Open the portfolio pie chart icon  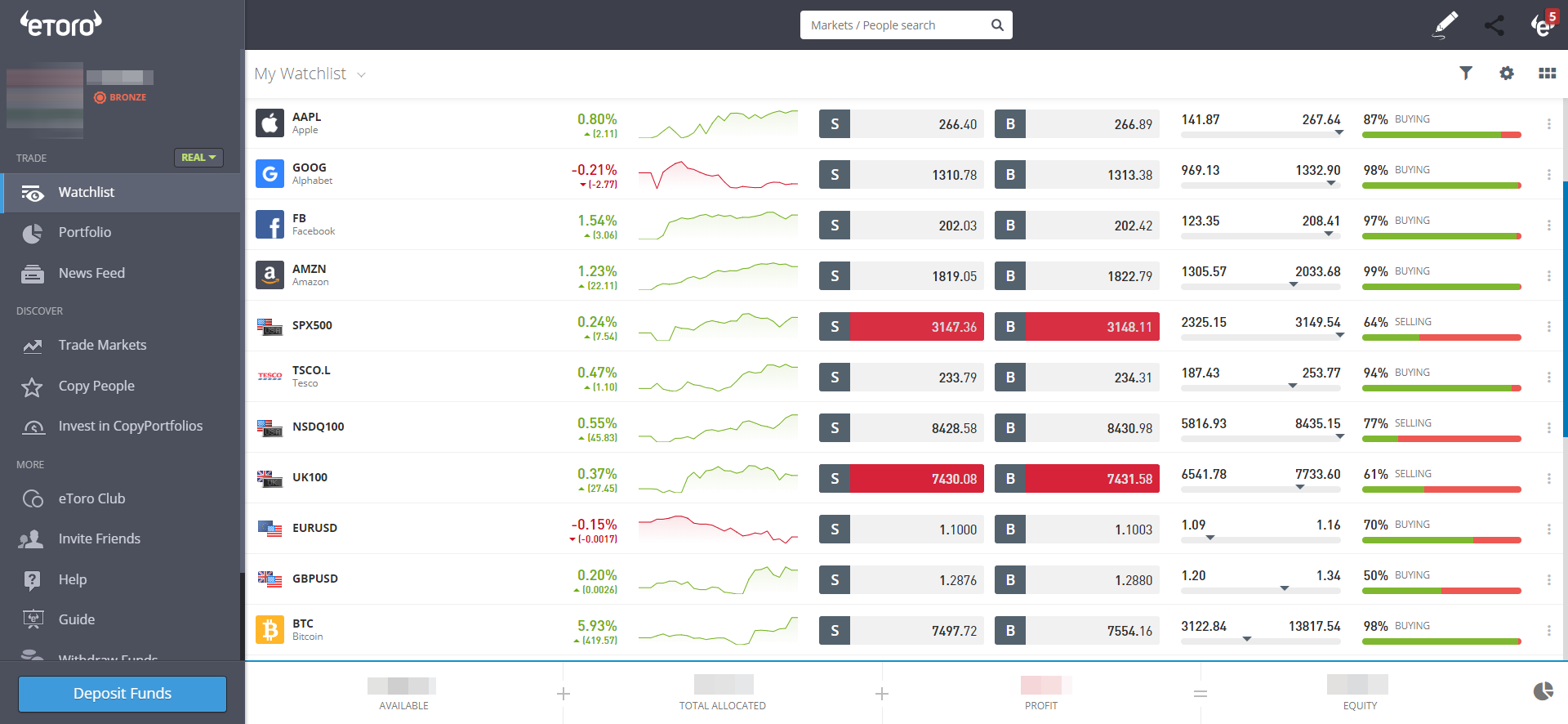coord(1543,691)
